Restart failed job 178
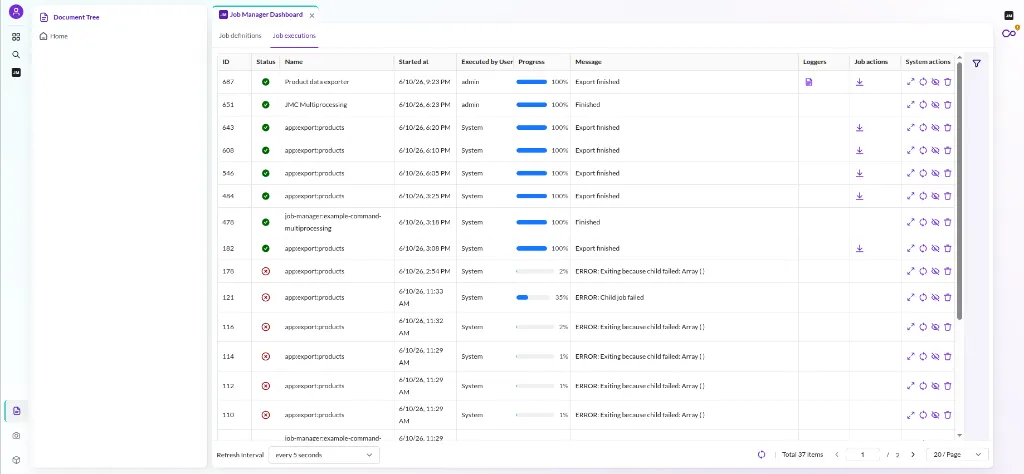Screen dimensions: 1024x474 [x=923, y=272]
